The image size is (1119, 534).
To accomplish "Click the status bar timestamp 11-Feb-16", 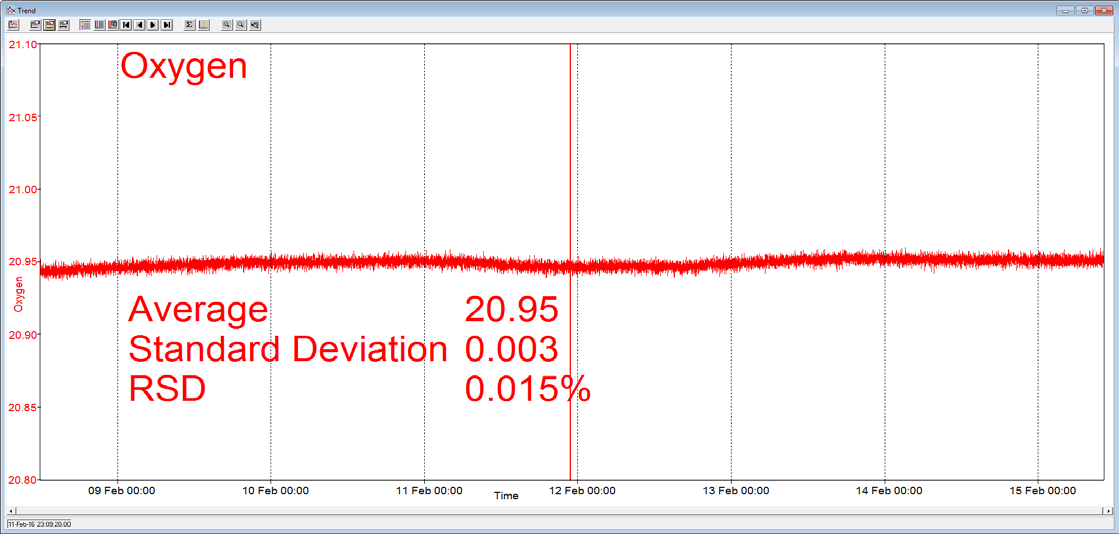I will click(x=40, y=524).
